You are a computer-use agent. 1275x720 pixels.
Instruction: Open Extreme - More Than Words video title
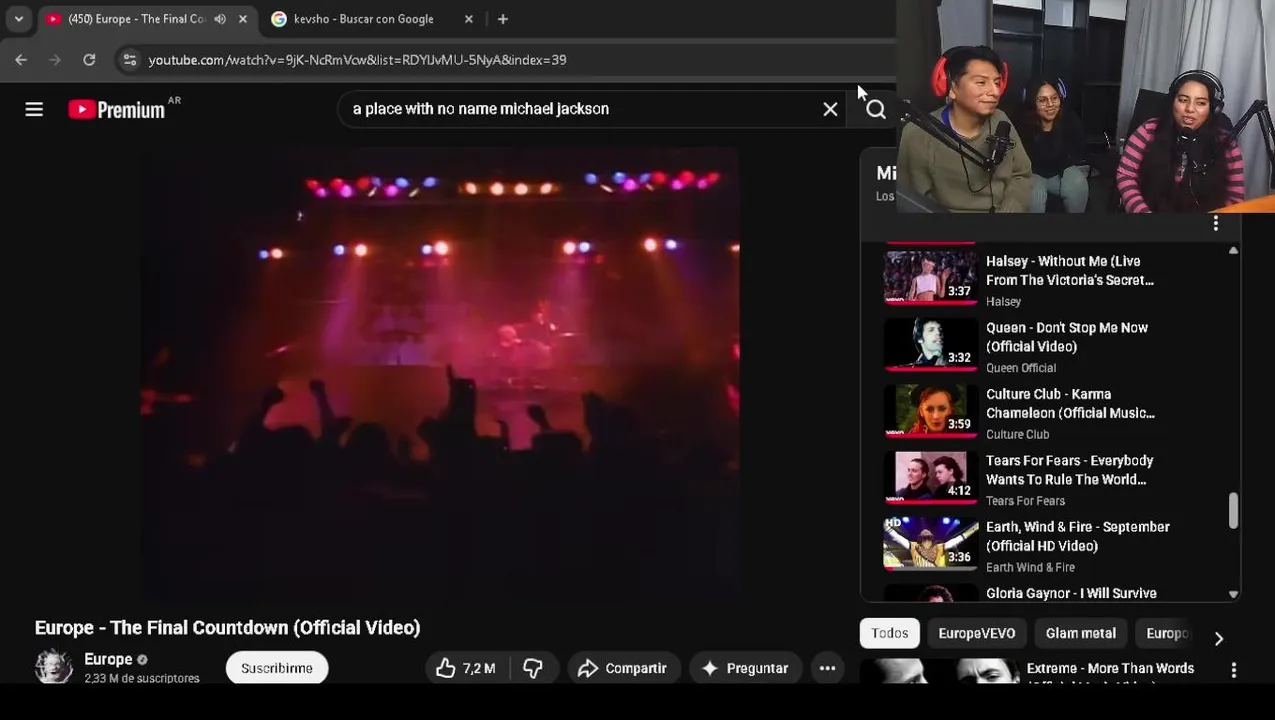click(1110, 669)
